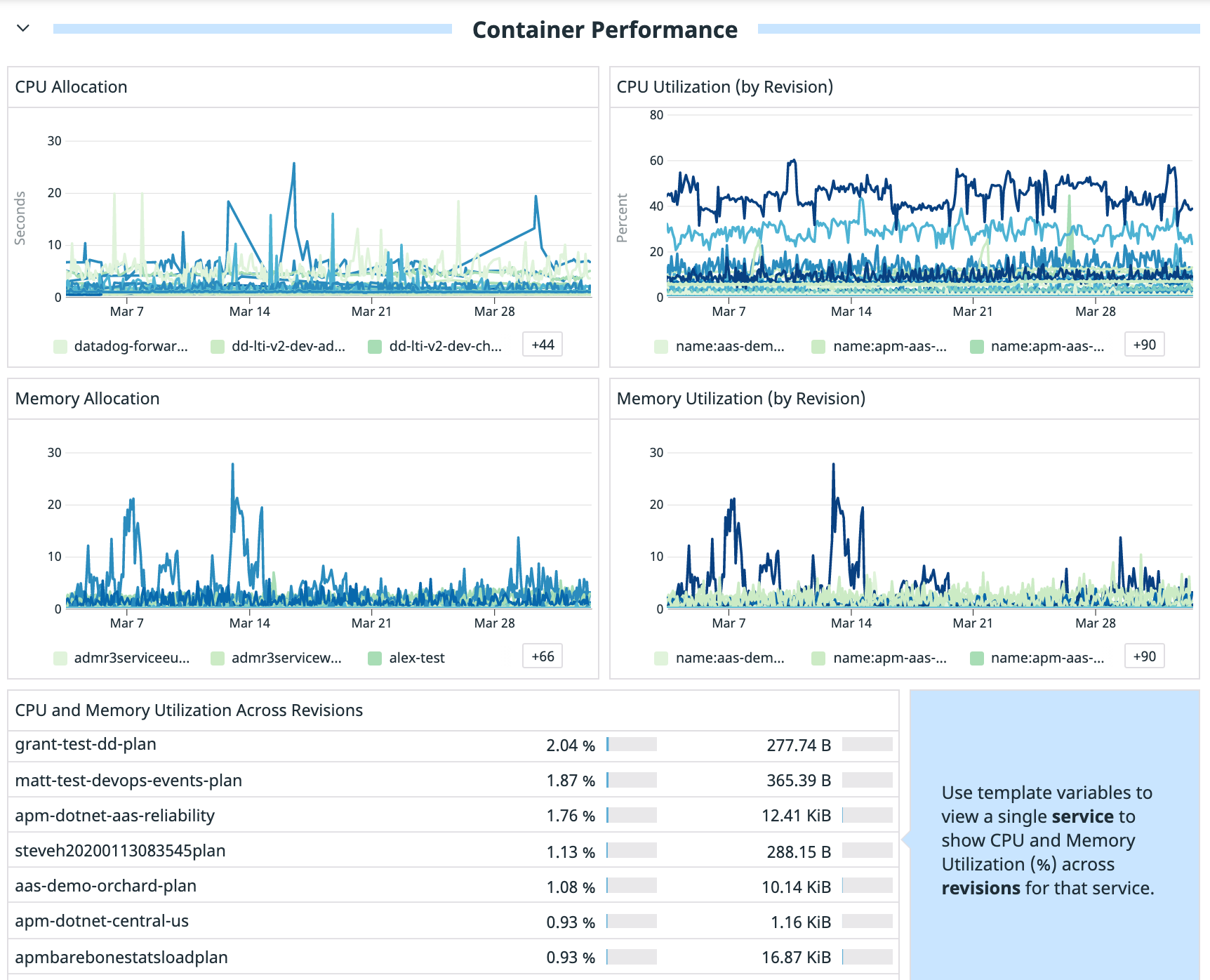The height and width of the screenshot is (980, 1210).
Task: Expand the +44 hidden series in CPU Allocation legend
Action: pos(542,345)
